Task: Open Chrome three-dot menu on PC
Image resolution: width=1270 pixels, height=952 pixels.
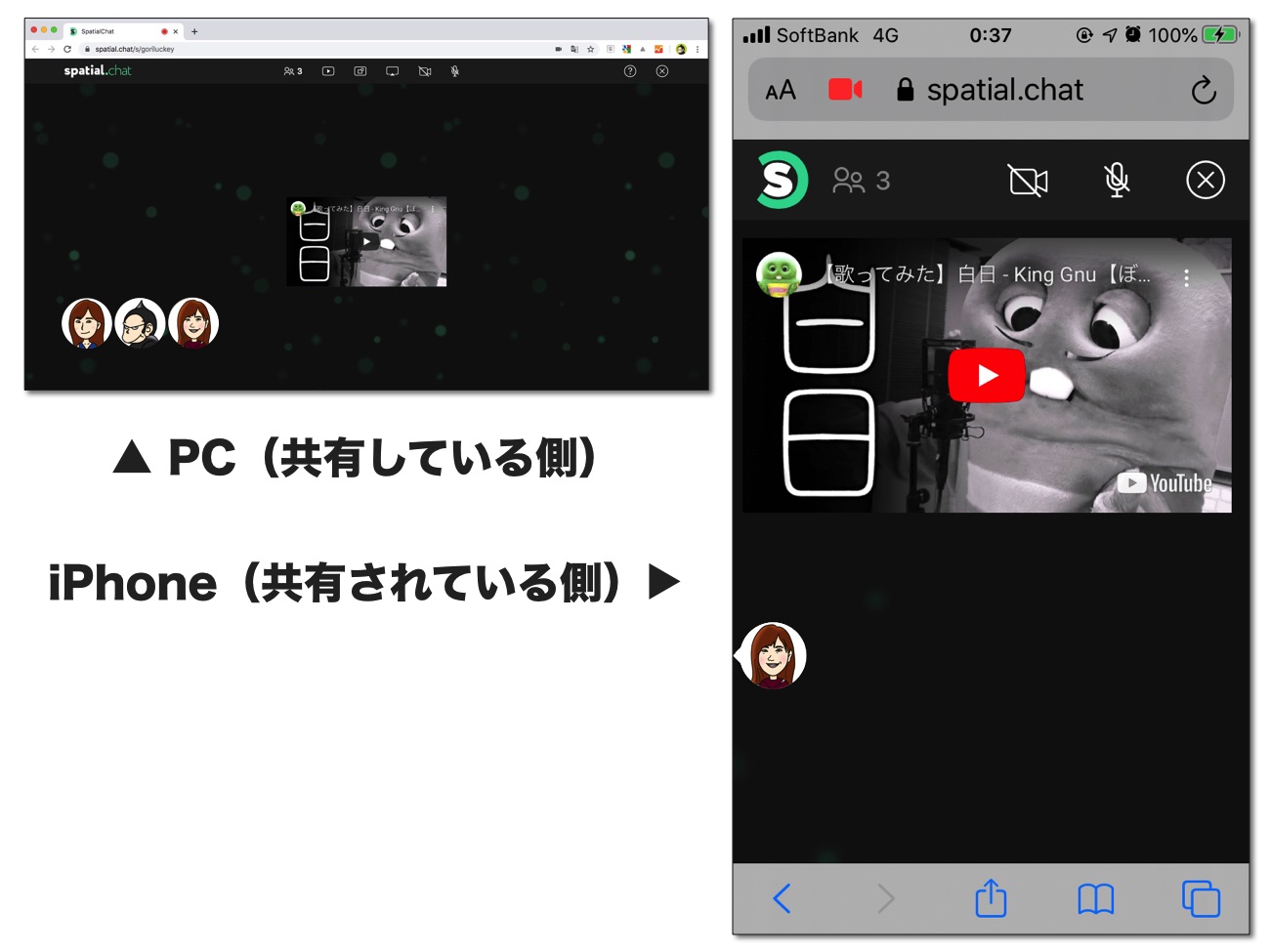Action: pos(698,49)
